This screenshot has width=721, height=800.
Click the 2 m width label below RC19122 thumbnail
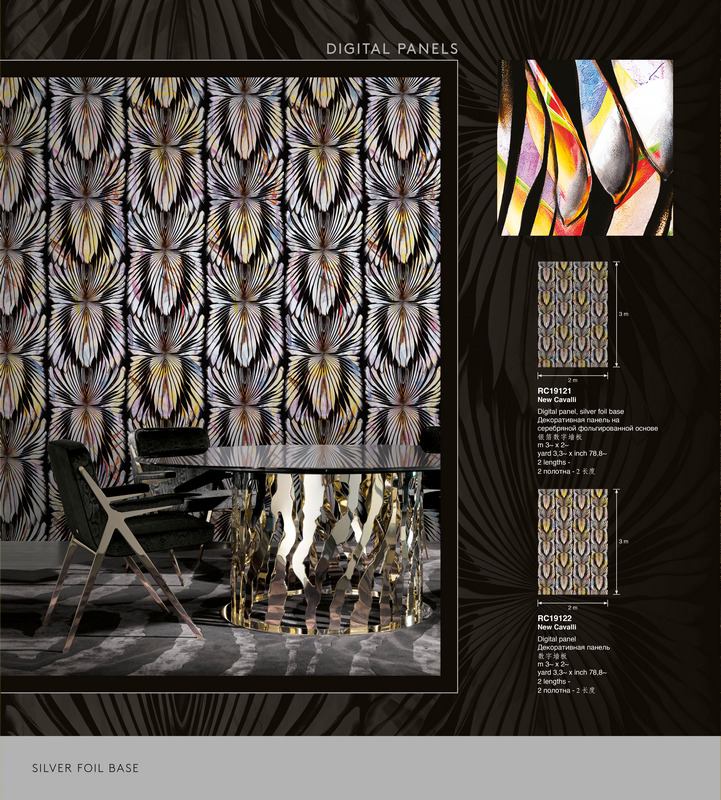pos(572,608)
